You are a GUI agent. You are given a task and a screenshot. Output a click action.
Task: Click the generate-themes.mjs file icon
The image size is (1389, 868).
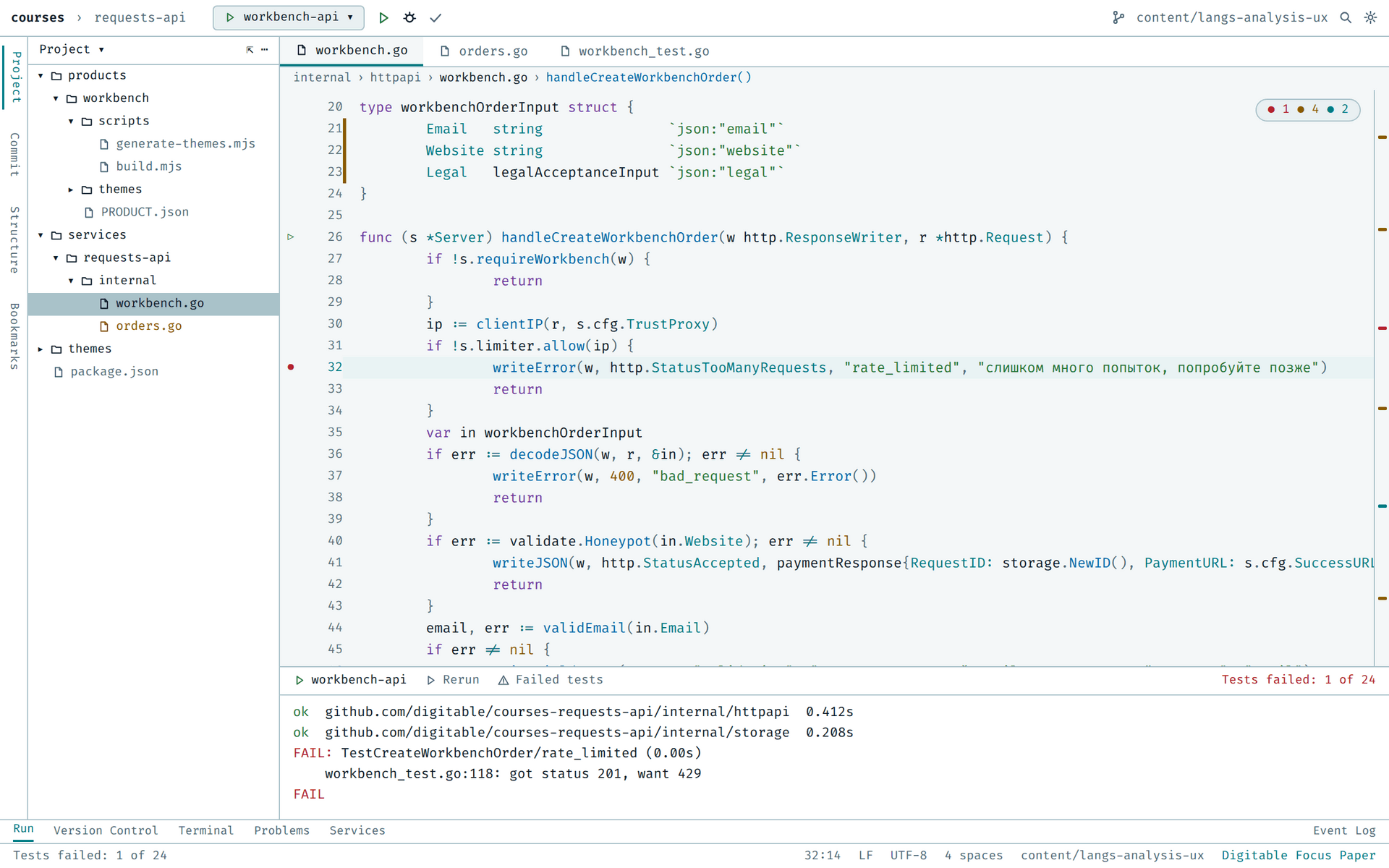[104, 144]
